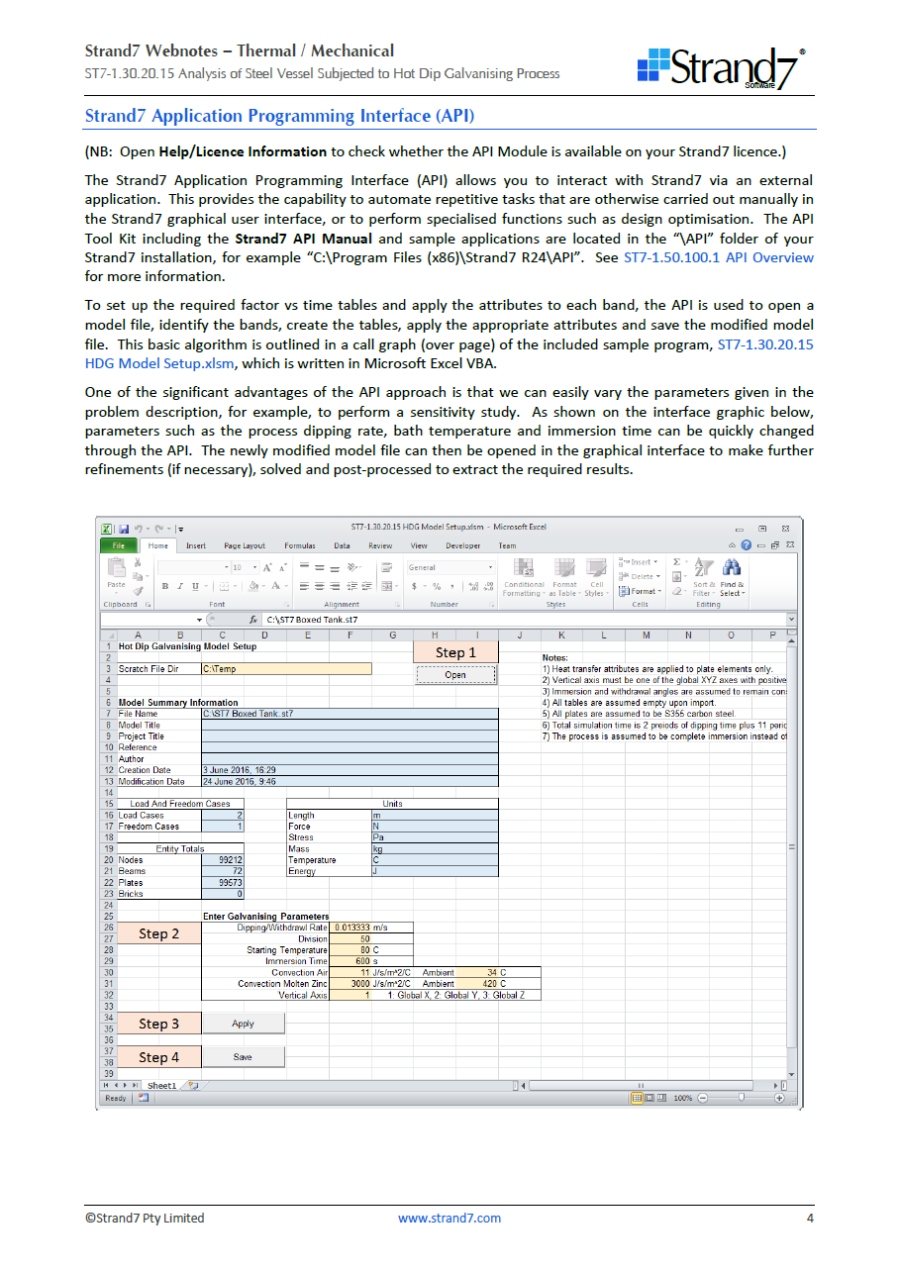Click the Find & Select binoculars icon
This screenshot has width=900, height=1272.
[731, 566]
